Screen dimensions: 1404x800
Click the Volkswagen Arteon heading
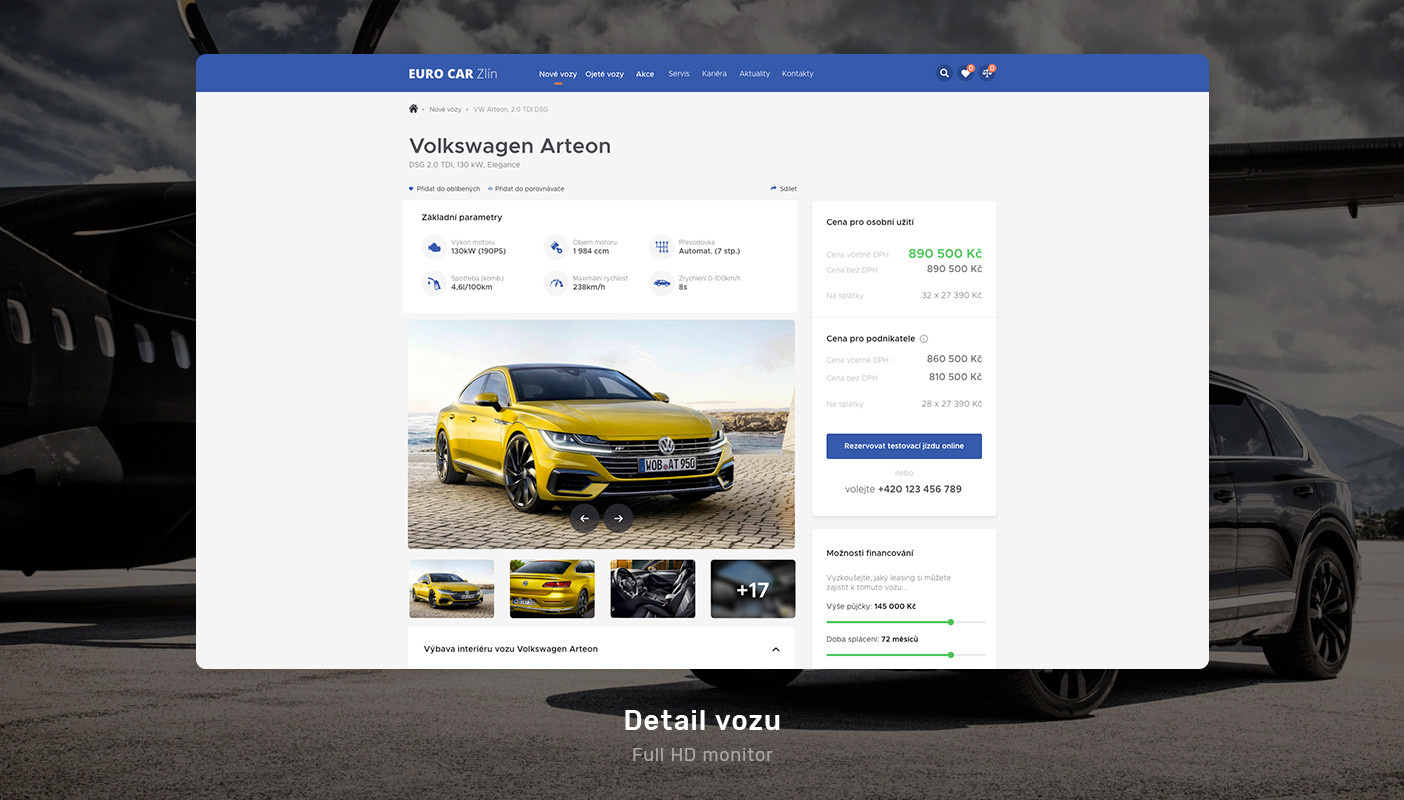pos(510,146)
